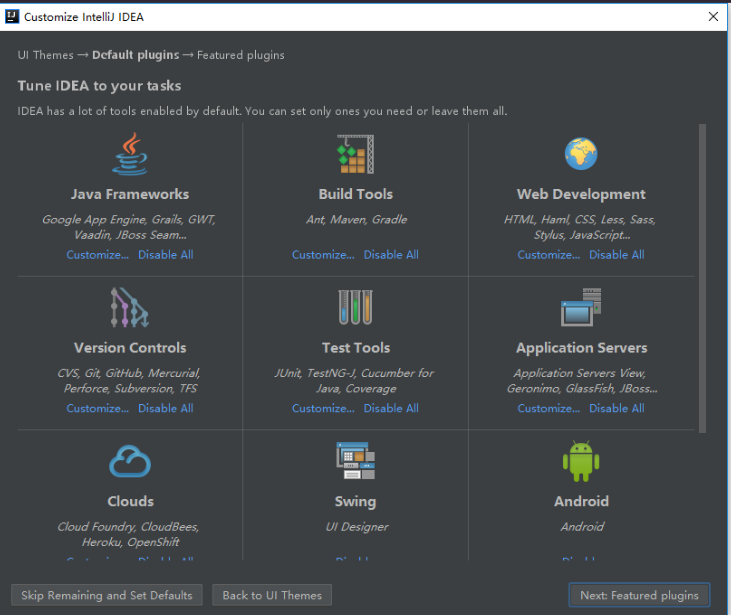Click the vertical scrollbar thumb
Image resolution: width=731 pixels, height=615 pixels.
(x=702, y=278)
